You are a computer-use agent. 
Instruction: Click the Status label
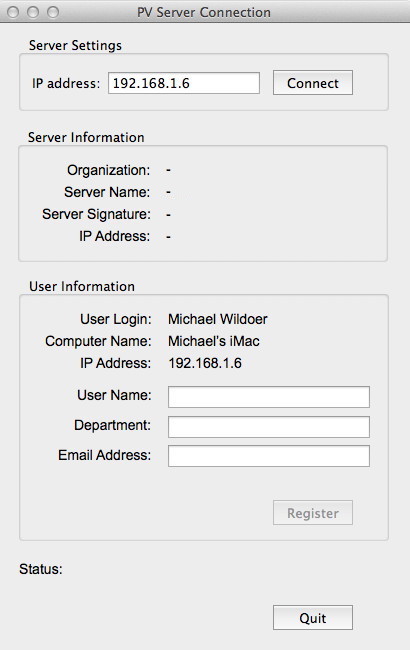tap(41, 569)
